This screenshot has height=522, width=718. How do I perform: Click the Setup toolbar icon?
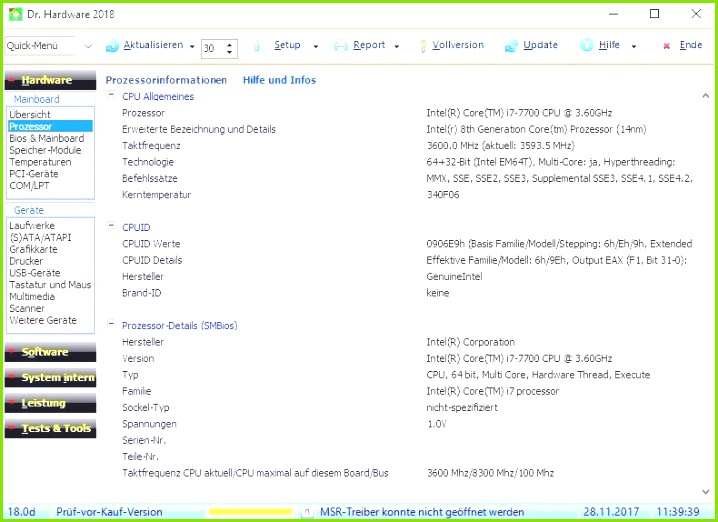(x=257, y=45)
